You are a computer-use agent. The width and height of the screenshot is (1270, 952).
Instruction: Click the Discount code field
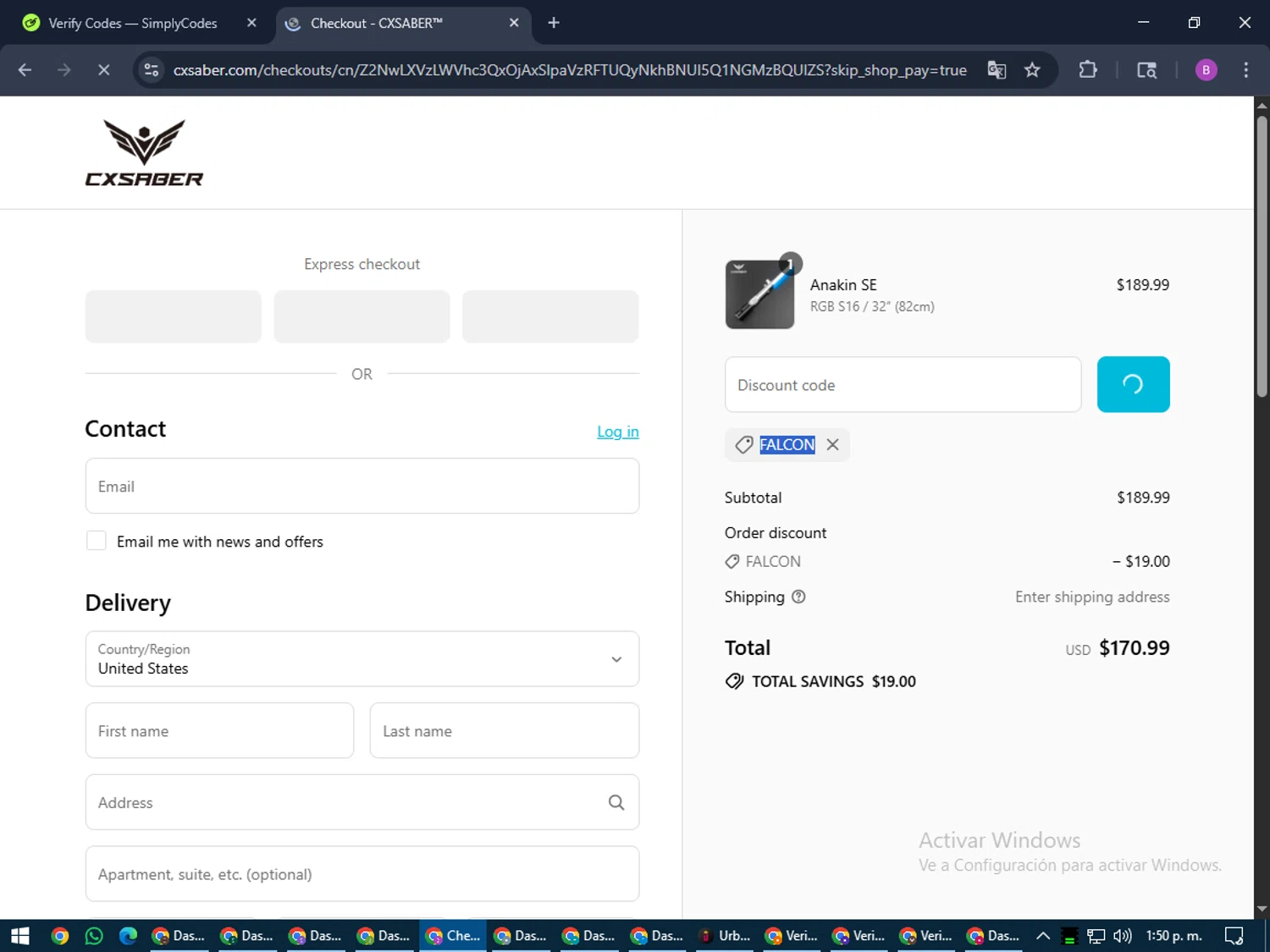903,384
